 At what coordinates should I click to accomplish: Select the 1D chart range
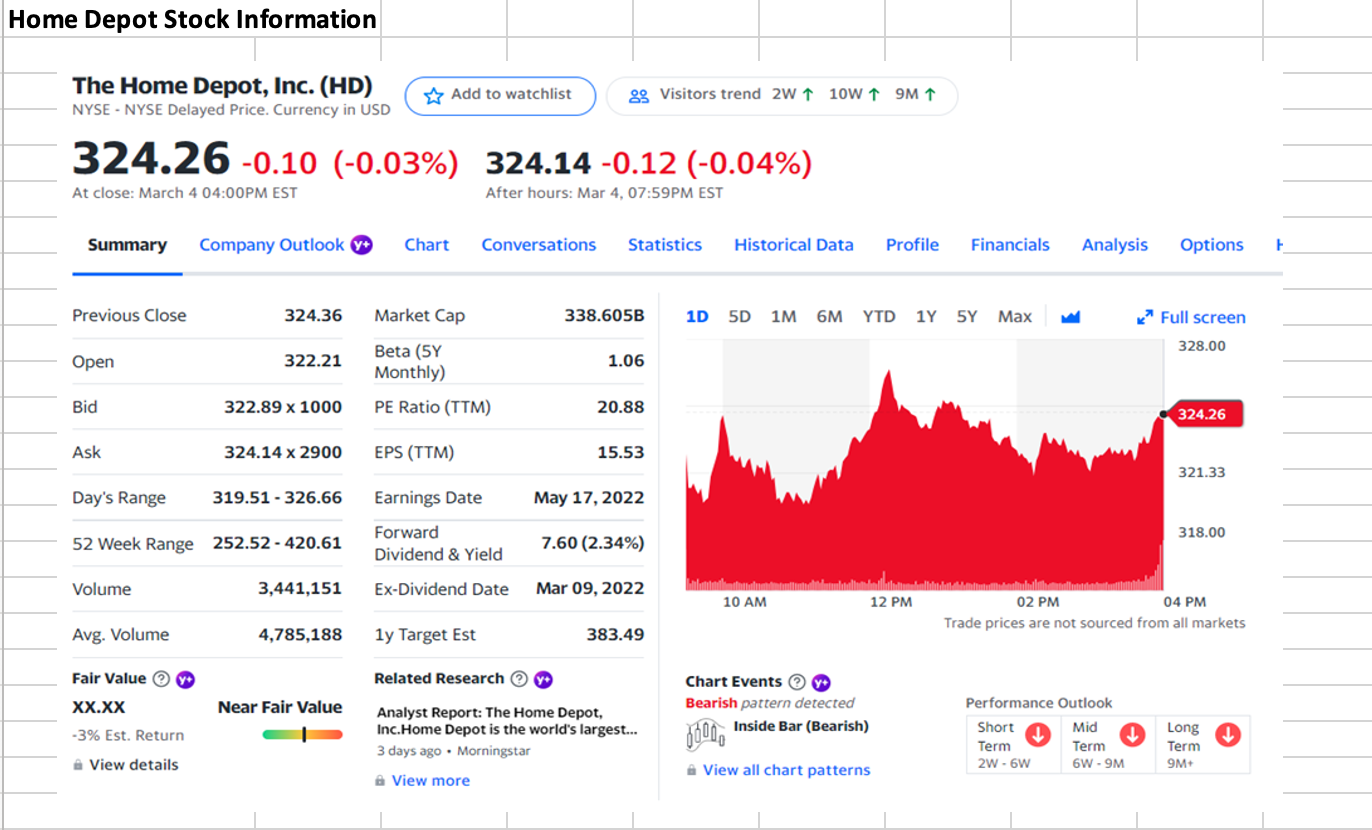tap(697, 317)
